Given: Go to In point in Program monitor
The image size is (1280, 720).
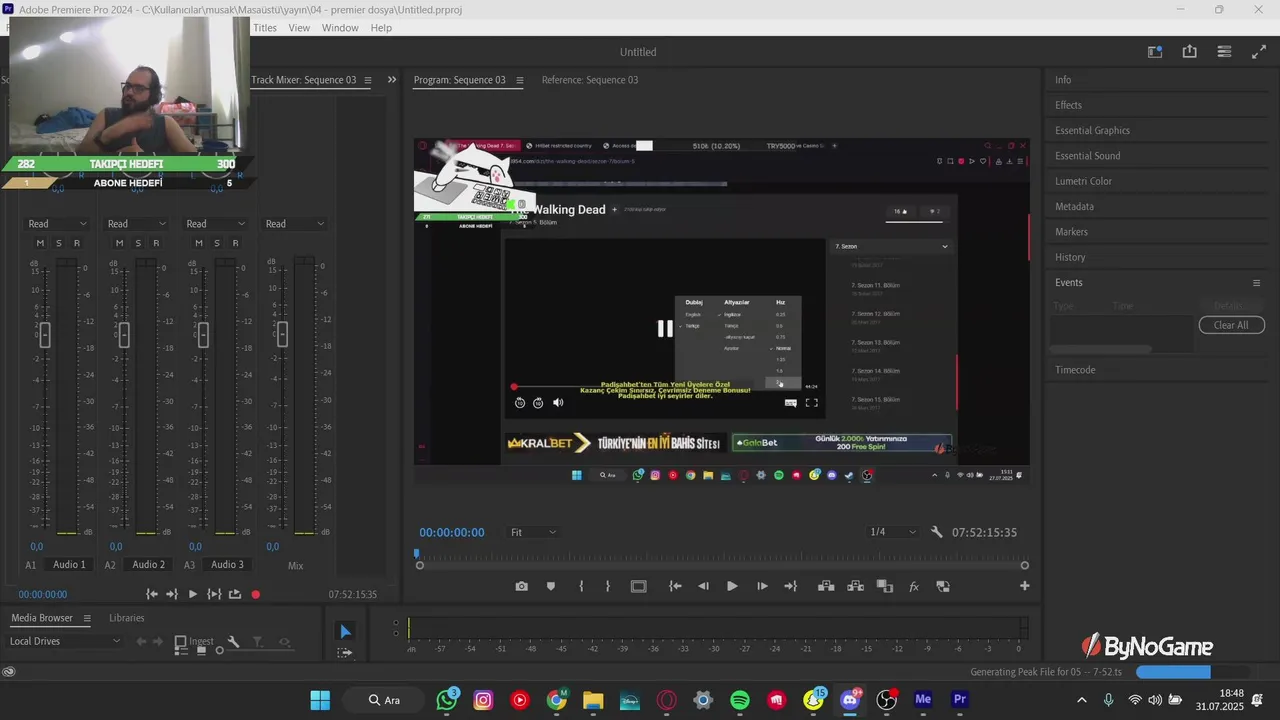Looking at the screenshot, I should tap(675, 587).
